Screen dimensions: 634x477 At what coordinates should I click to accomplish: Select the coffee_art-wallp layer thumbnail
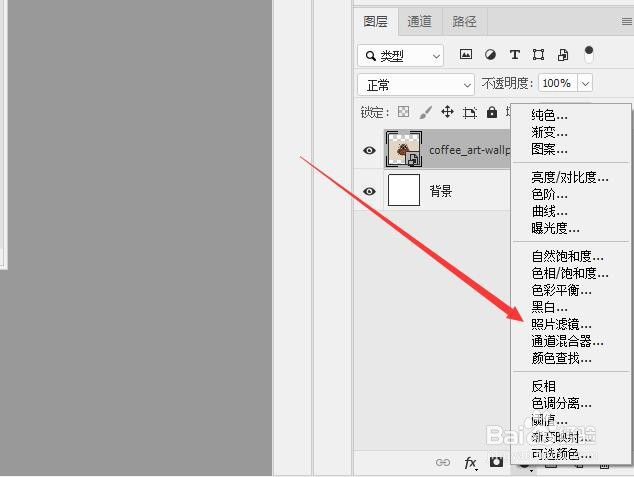pyautogui.click(x=404, y=149)
